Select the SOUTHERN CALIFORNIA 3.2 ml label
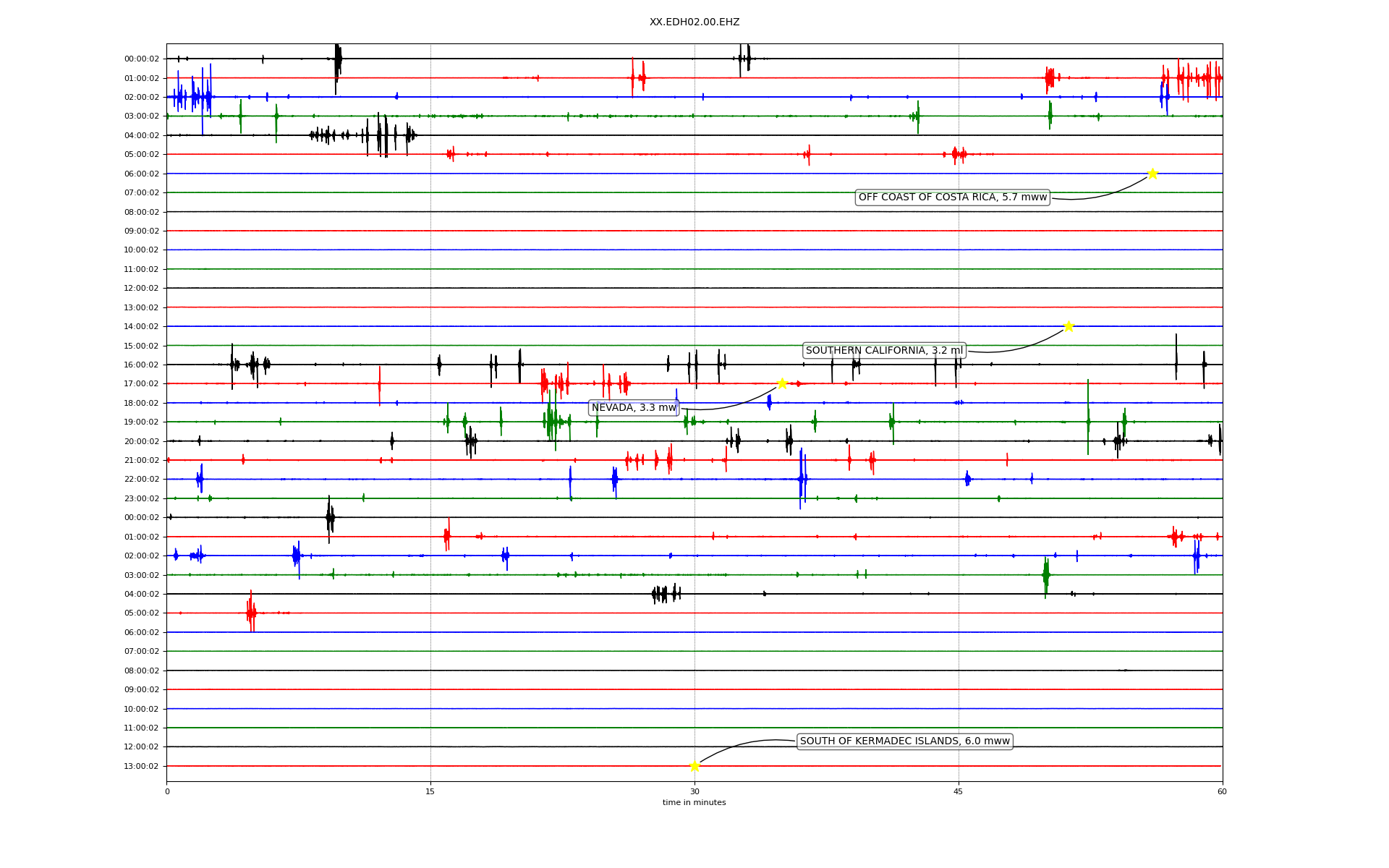This screenshot has height=868, width=1389. click(x=884, y=351)
